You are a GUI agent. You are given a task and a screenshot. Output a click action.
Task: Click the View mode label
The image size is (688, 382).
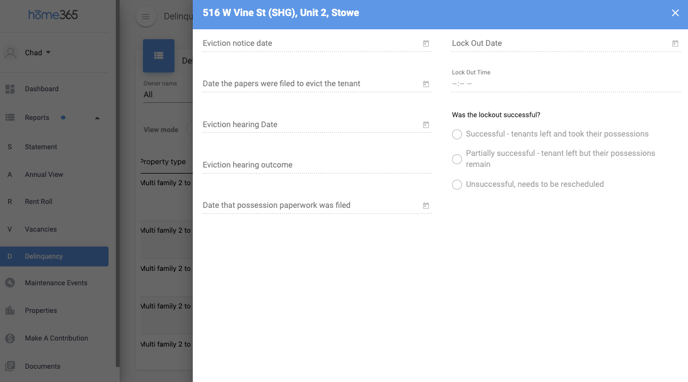pos(161,130)
